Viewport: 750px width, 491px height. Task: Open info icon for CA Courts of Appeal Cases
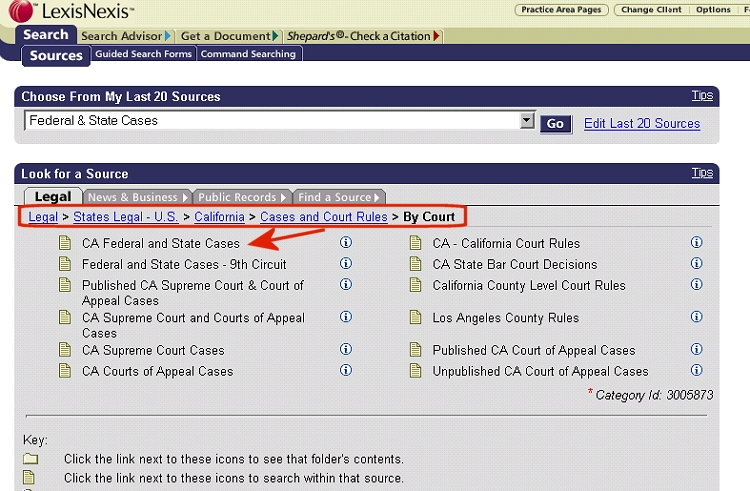(x=346, y=371)
